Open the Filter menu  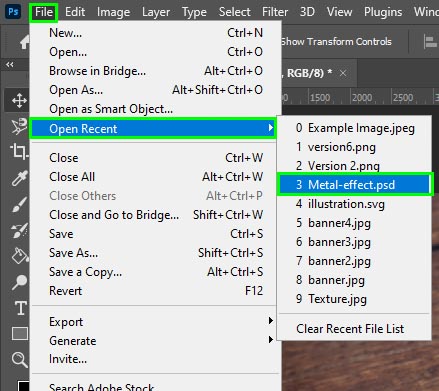[275, 12]
